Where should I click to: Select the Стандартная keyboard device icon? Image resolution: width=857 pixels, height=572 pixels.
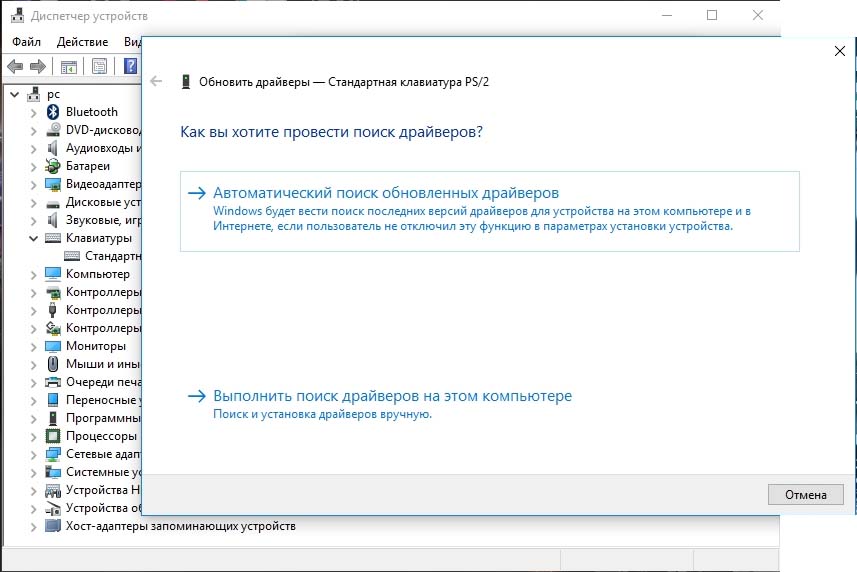coord(72,256)
